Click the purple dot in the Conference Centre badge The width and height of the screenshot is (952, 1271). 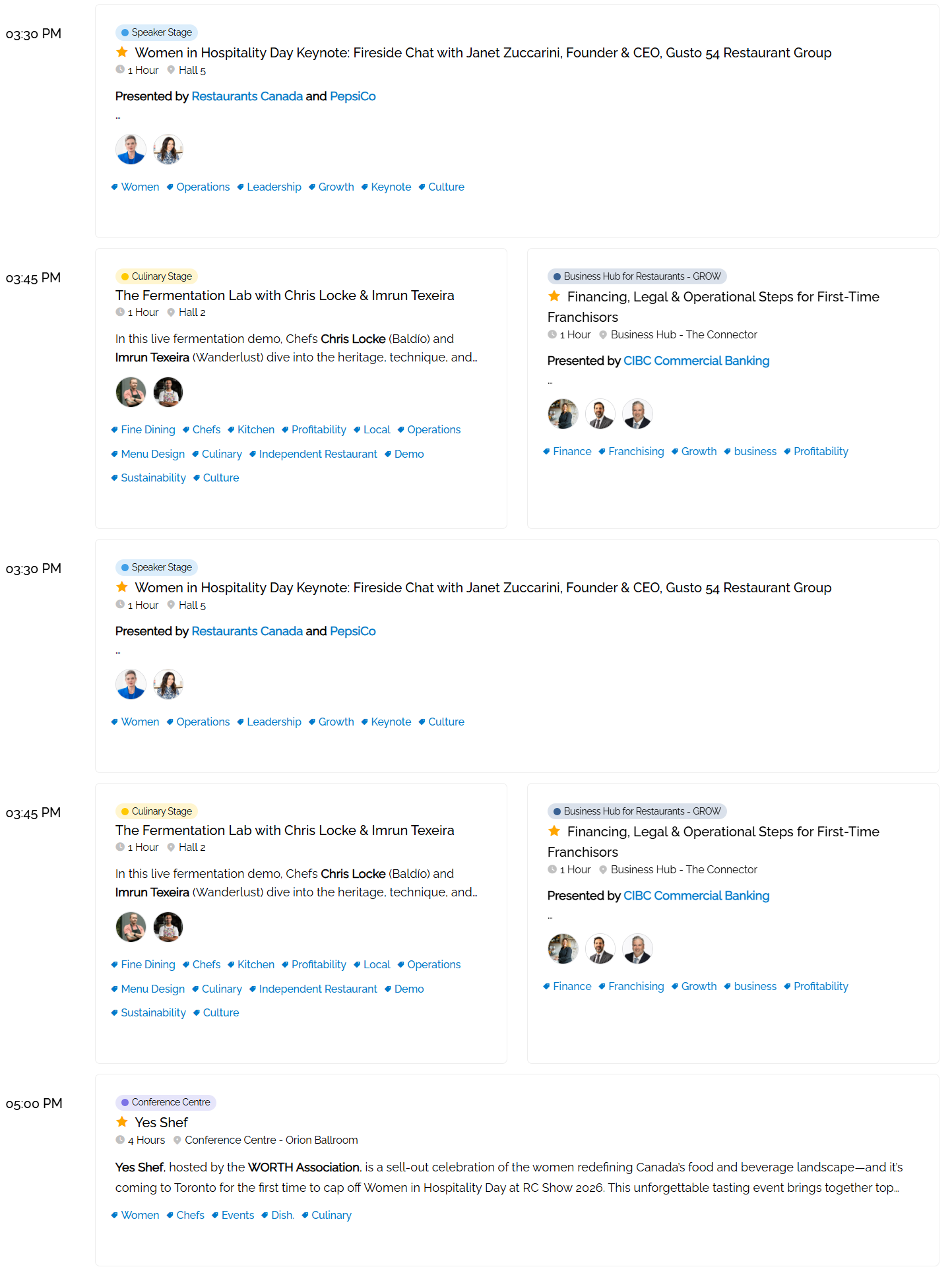pyautogui.click(x=125, y=1102)
